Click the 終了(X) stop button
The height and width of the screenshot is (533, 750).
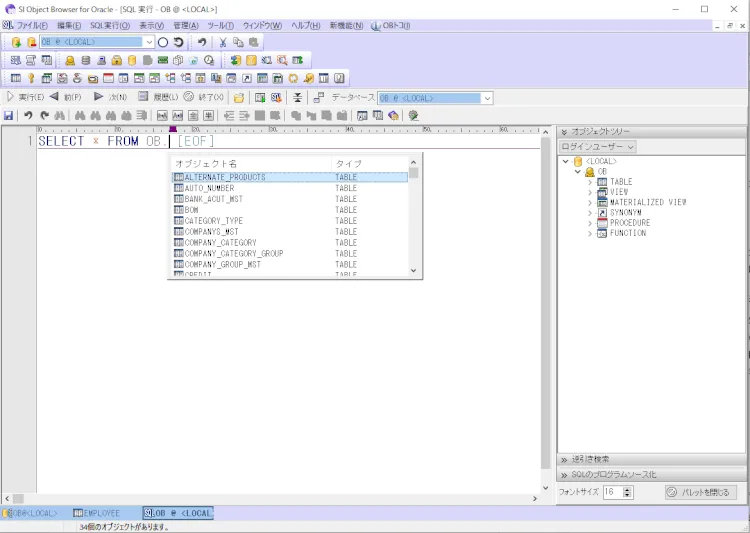click(x=204, y=97)
